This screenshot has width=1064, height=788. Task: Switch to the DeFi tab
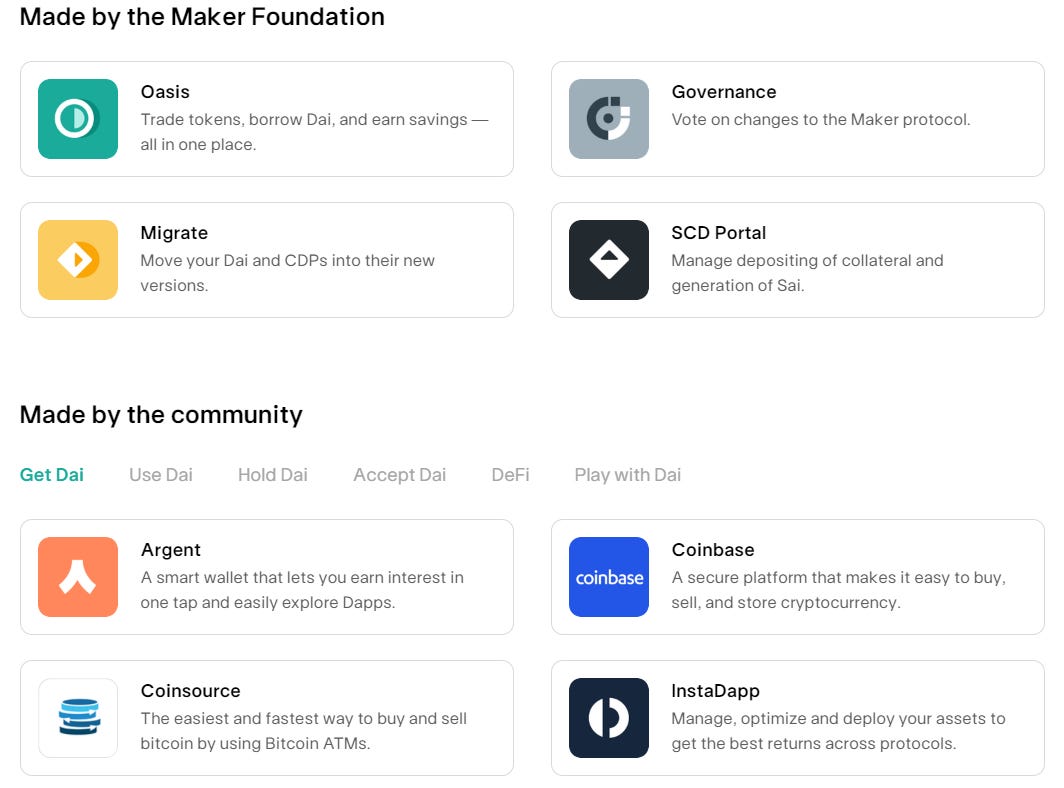click(510, 475)
